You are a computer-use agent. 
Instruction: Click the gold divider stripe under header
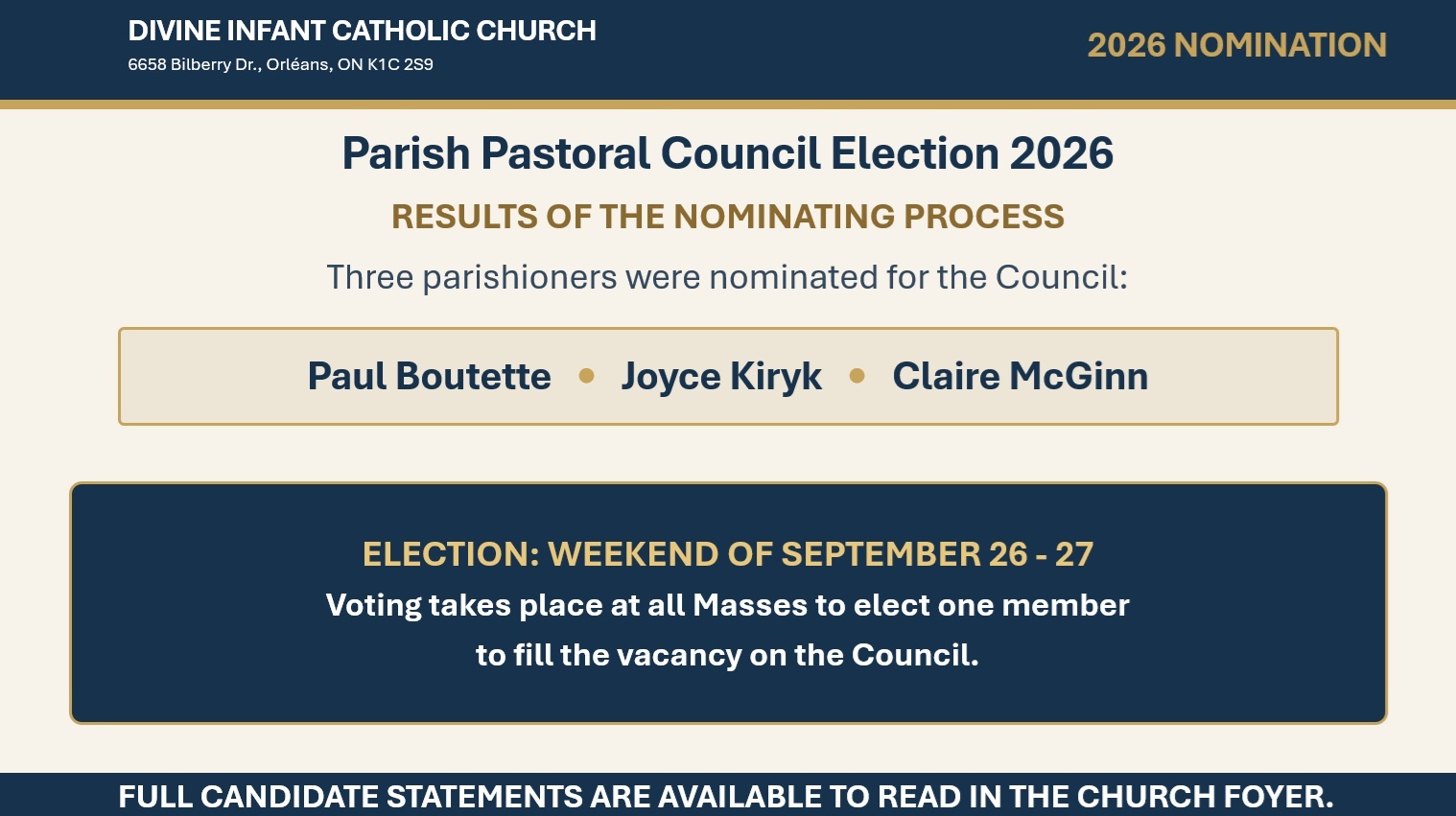coord(728,105)
